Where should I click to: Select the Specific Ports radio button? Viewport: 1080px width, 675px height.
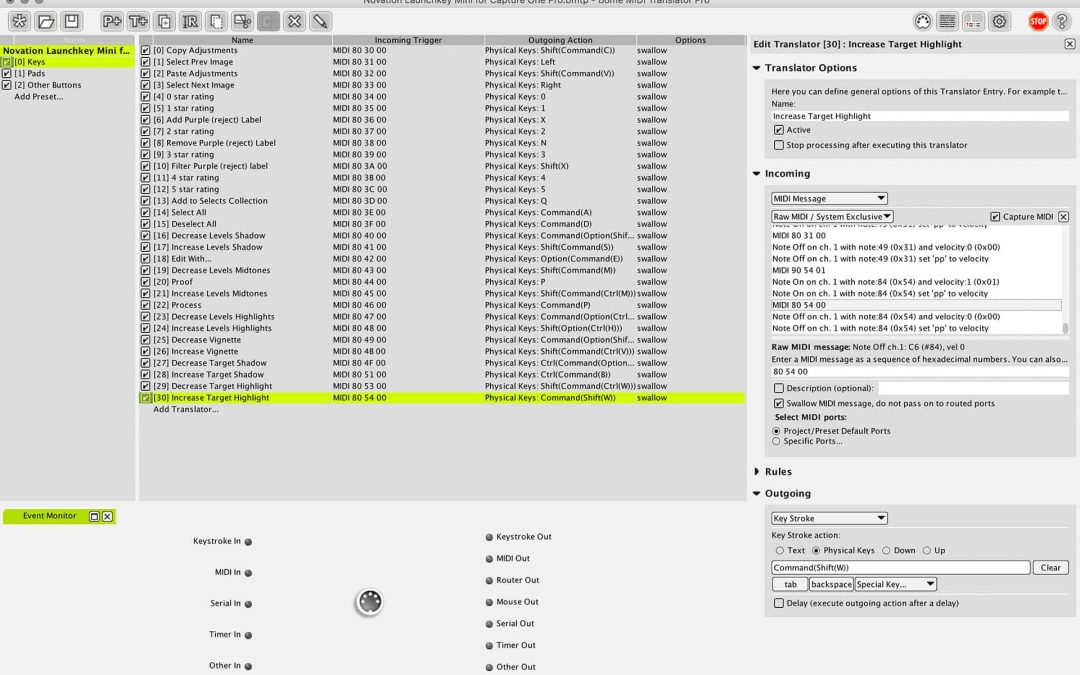(x=777, y=441)
